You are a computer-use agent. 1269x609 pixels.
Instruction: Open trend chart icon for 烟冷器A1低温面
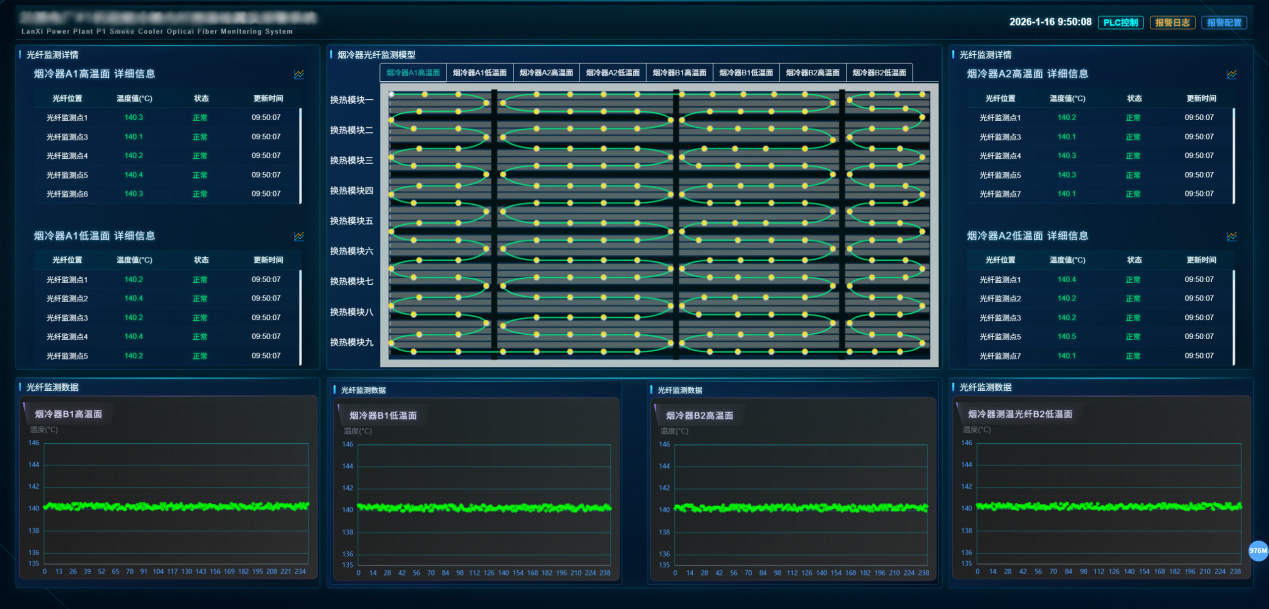(299, 236)
